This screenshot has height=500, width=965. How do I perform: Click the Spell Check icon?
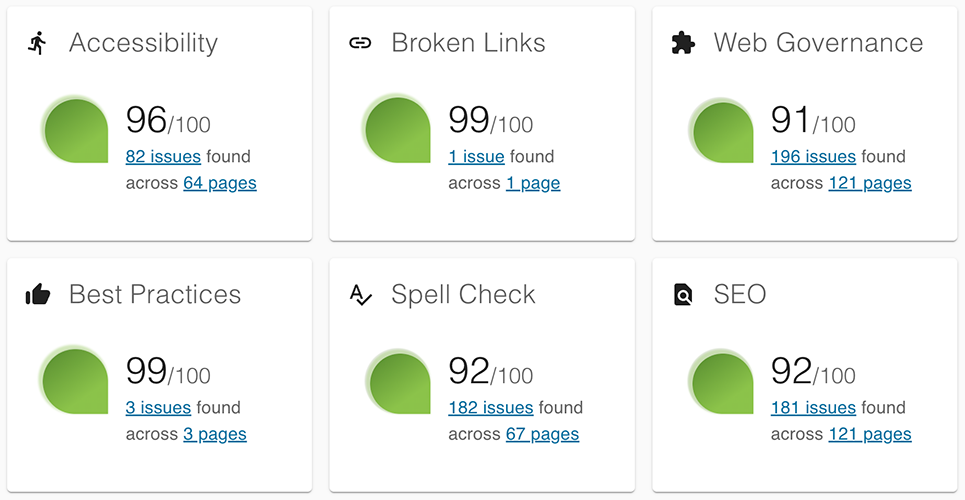[360, 294]
